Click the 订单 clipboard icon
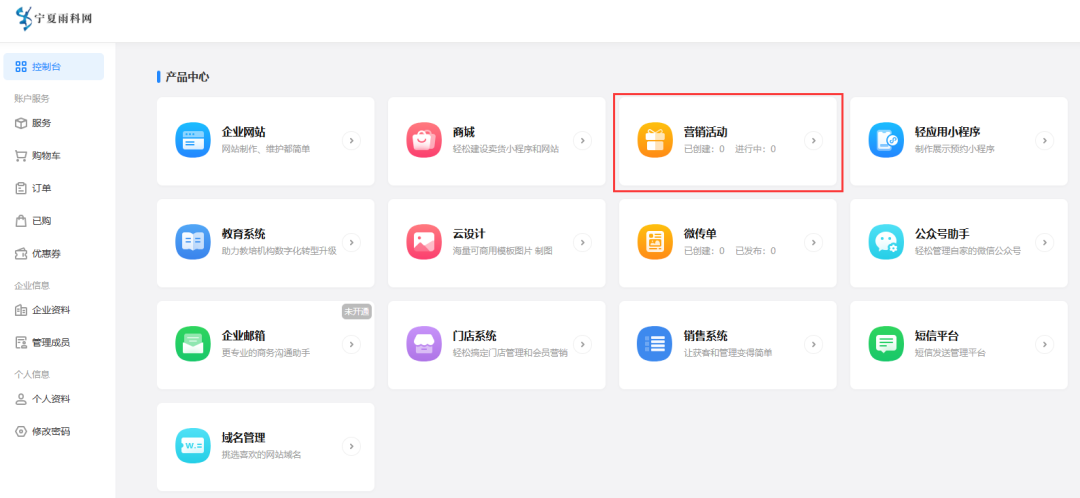 (21, 188)
